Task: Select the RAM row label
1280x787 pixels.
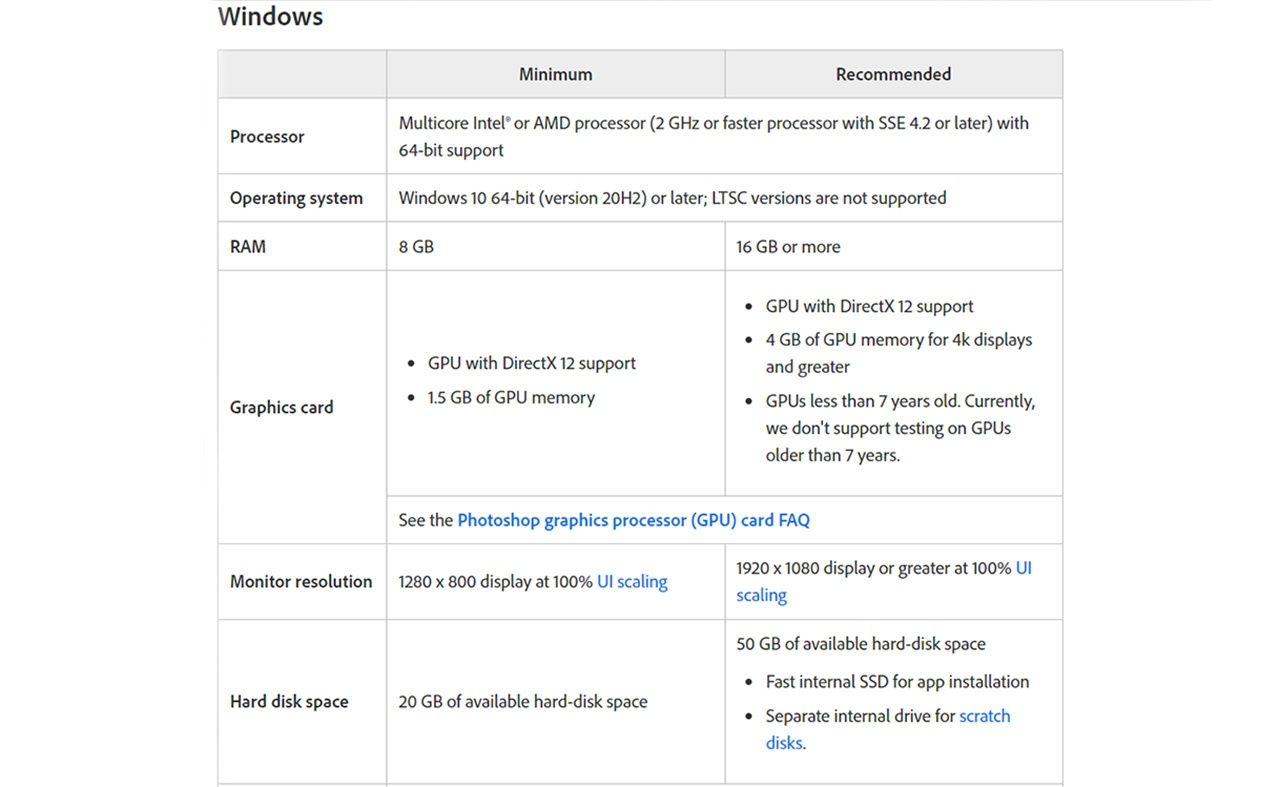Action: [248, 246]
